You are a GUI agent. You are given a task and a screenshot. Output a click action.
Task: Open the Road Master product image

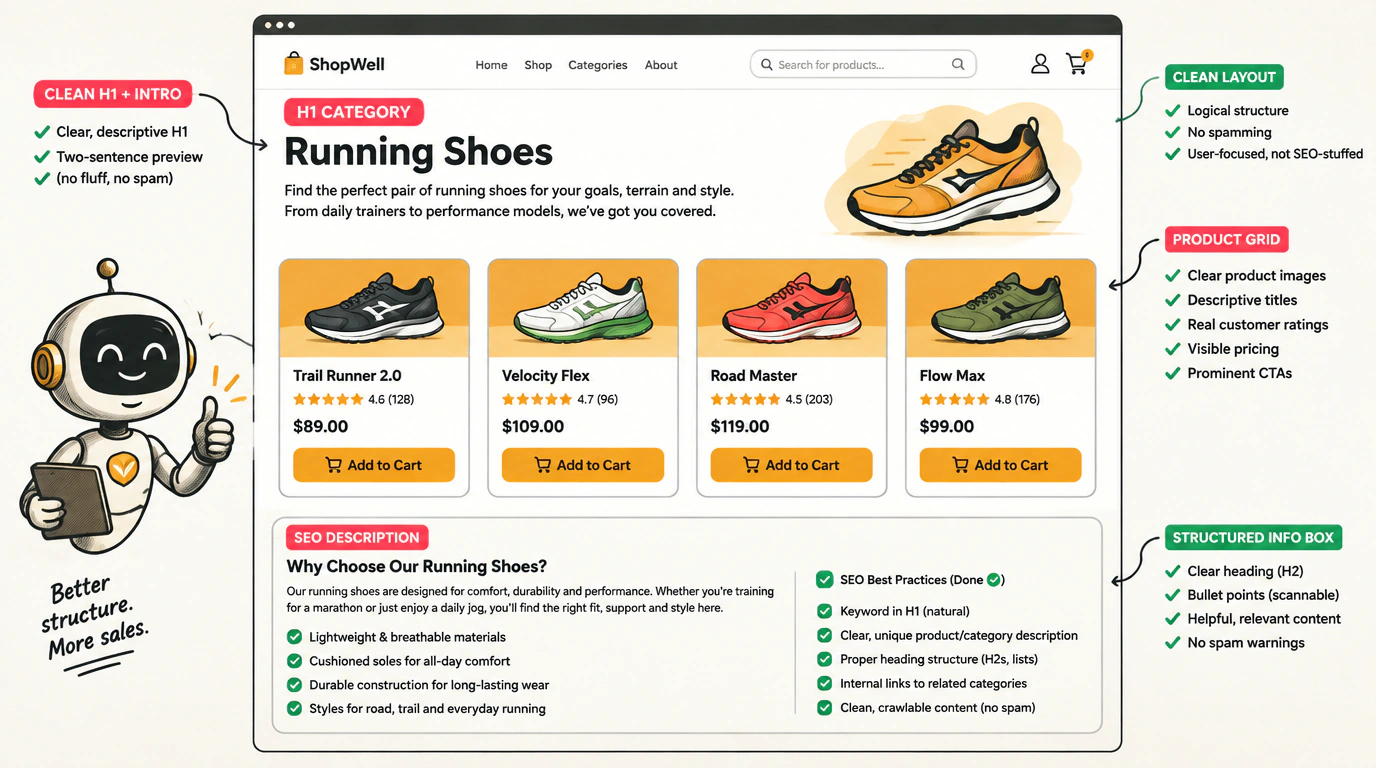coord(792,308)
